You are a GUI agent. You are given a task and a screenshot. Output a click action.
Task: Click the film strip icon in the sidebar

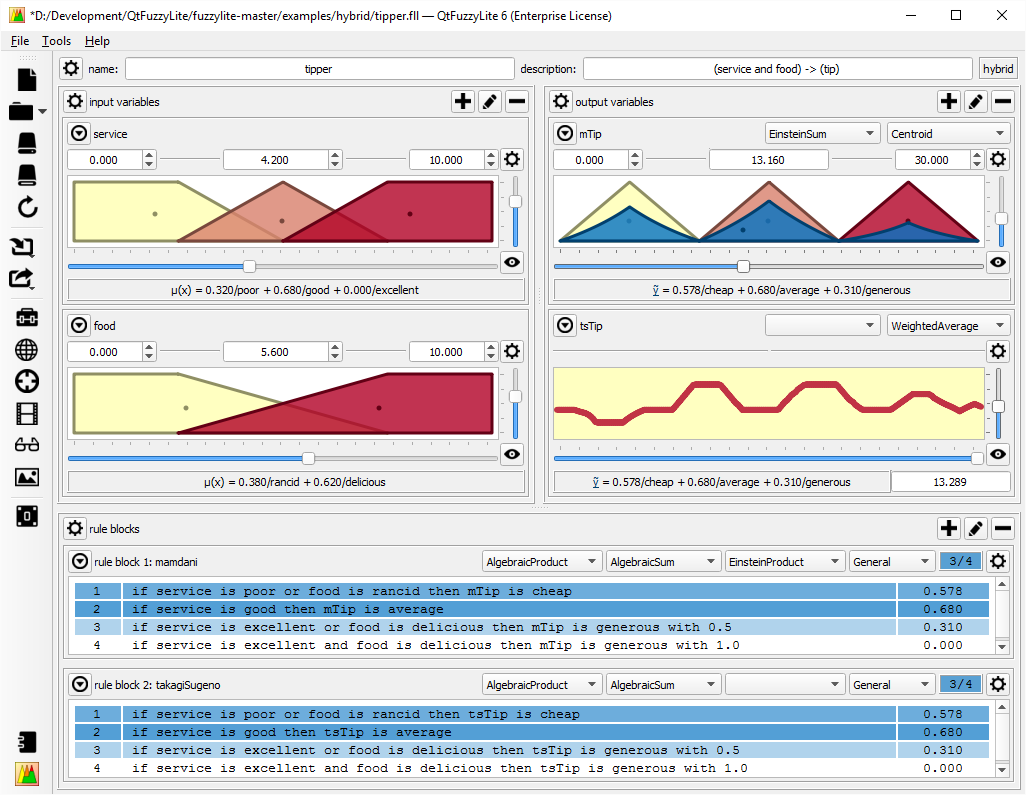click(x=27, y=414)
